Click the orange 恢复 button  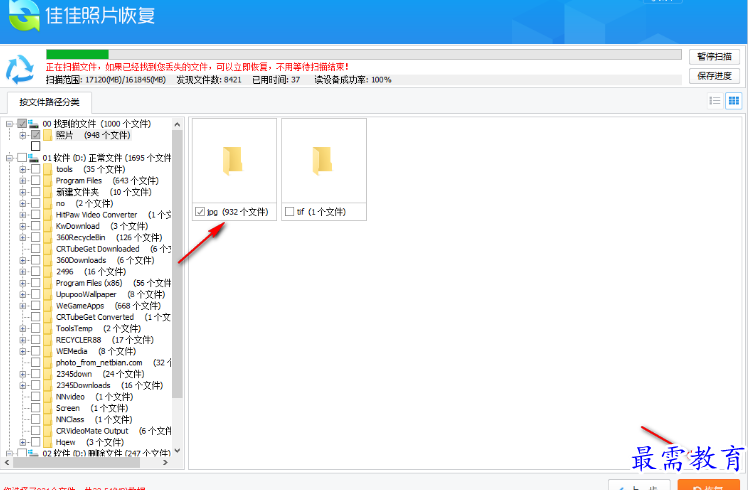(709, 485)
